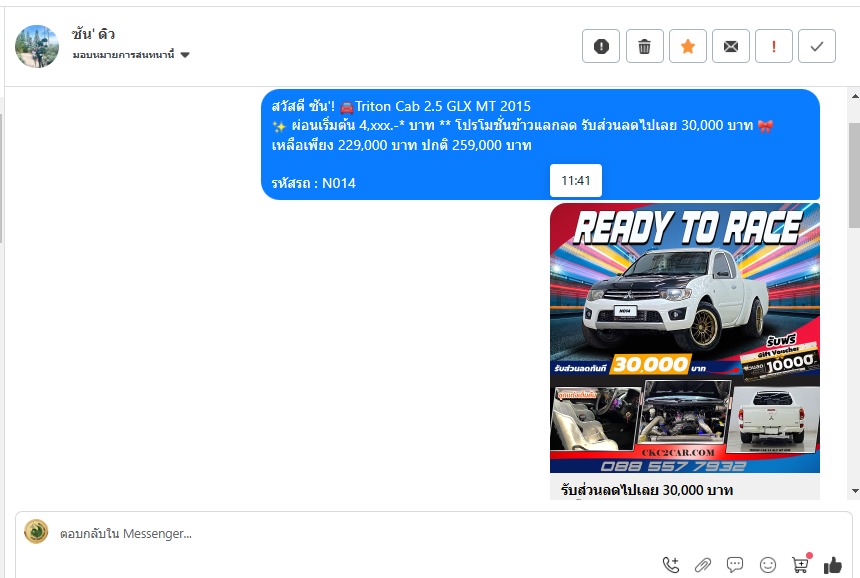The image size is (860, 578).
Task: Attach a file with paperclip icon
Action: pos(703,564)
